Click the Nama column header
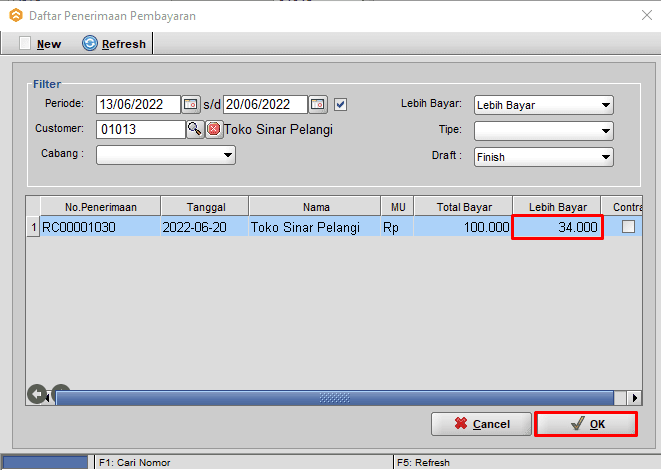This screenshot has width=661, height=470. point(316,207)
